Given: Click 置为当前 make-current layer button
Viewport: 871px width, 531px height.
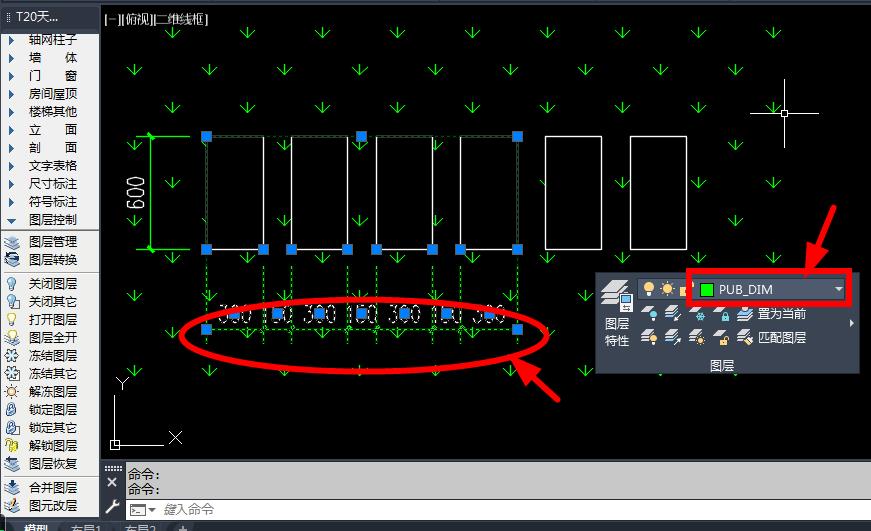Looking at the screenshot, I should coord(772,314).
